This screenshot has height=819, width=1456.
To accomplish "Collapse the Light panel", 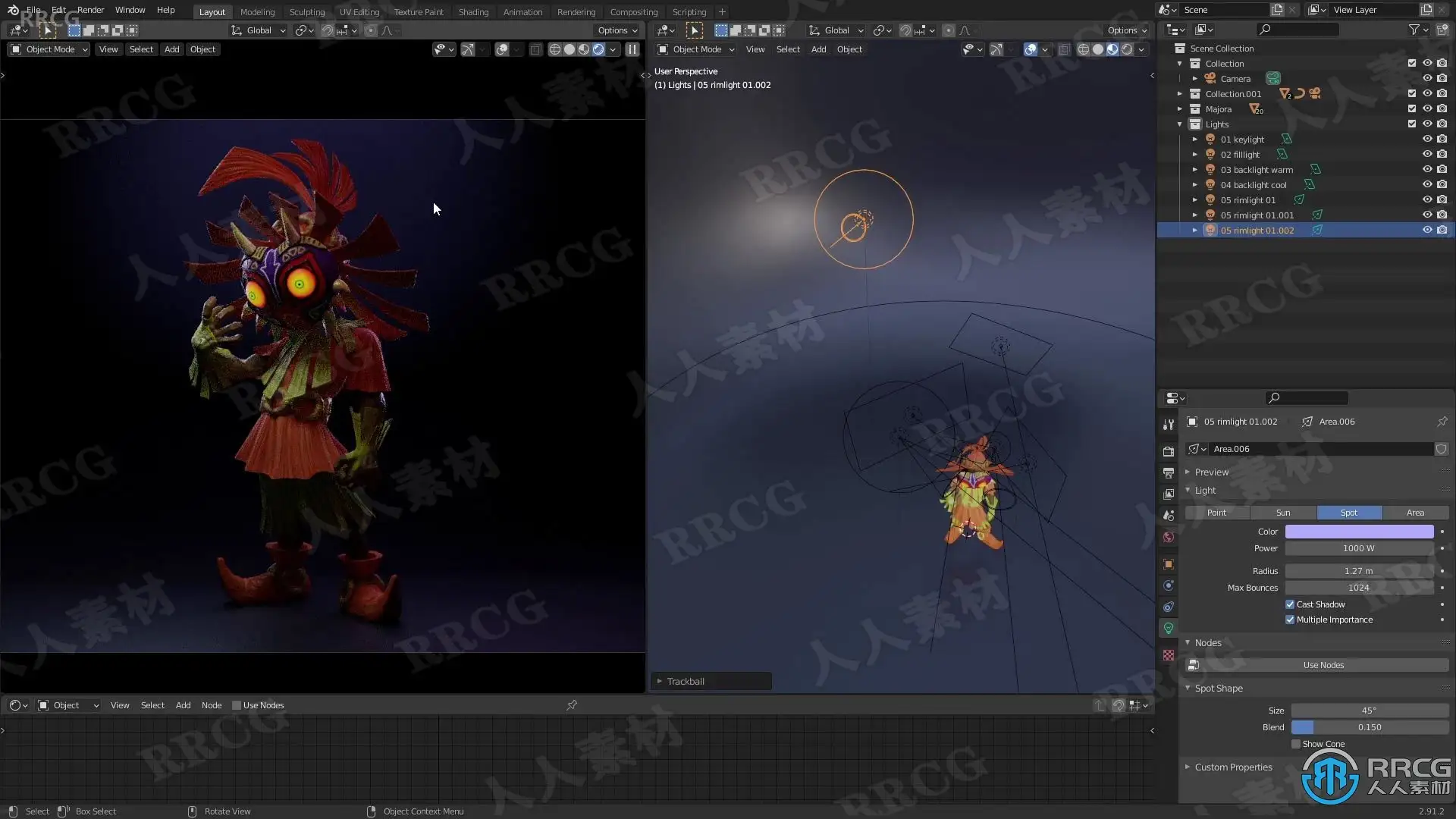I will coord(1205,490).
